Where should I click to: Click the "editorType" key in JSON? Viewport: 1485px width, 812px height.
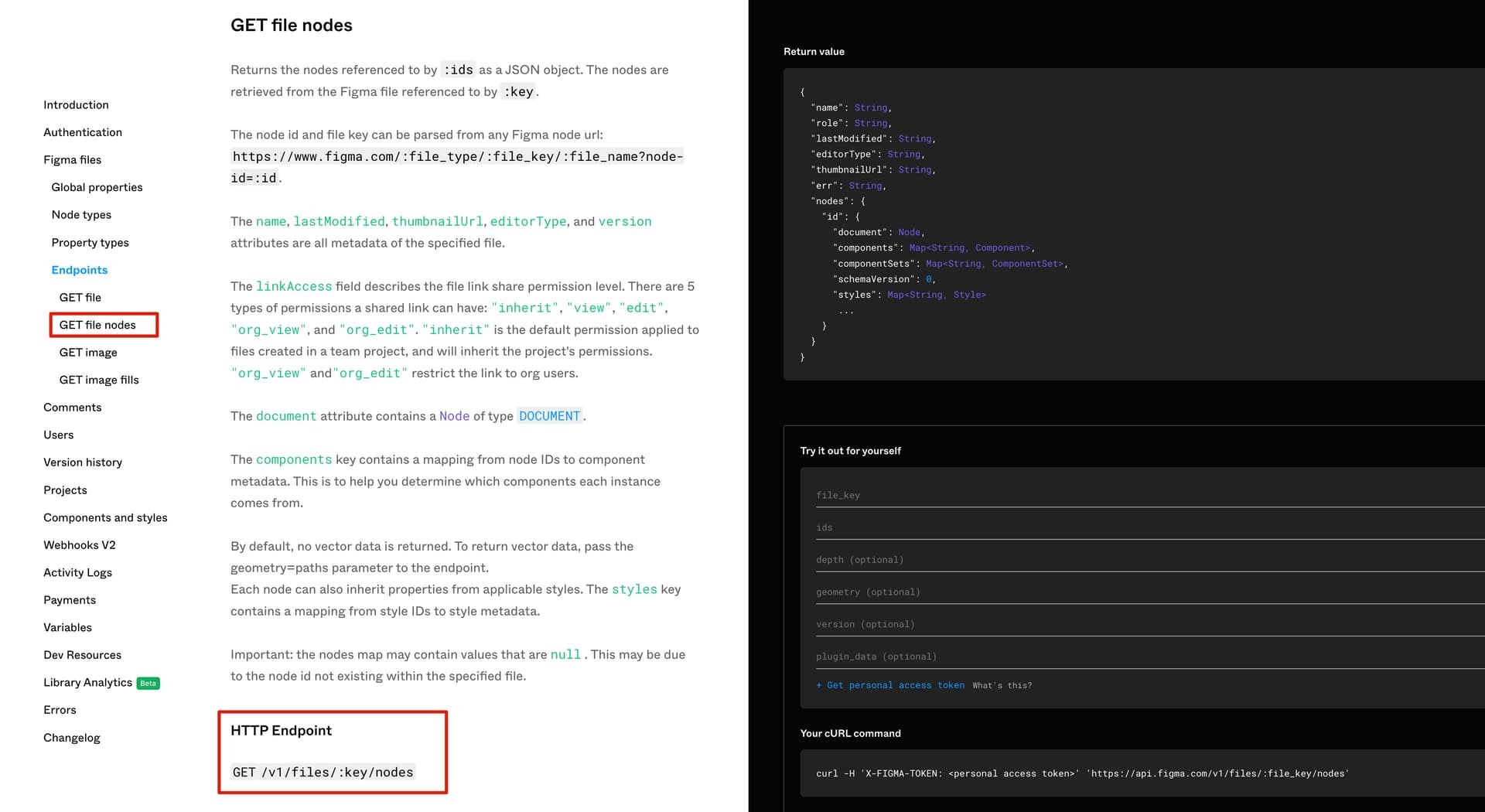point(843,154)
